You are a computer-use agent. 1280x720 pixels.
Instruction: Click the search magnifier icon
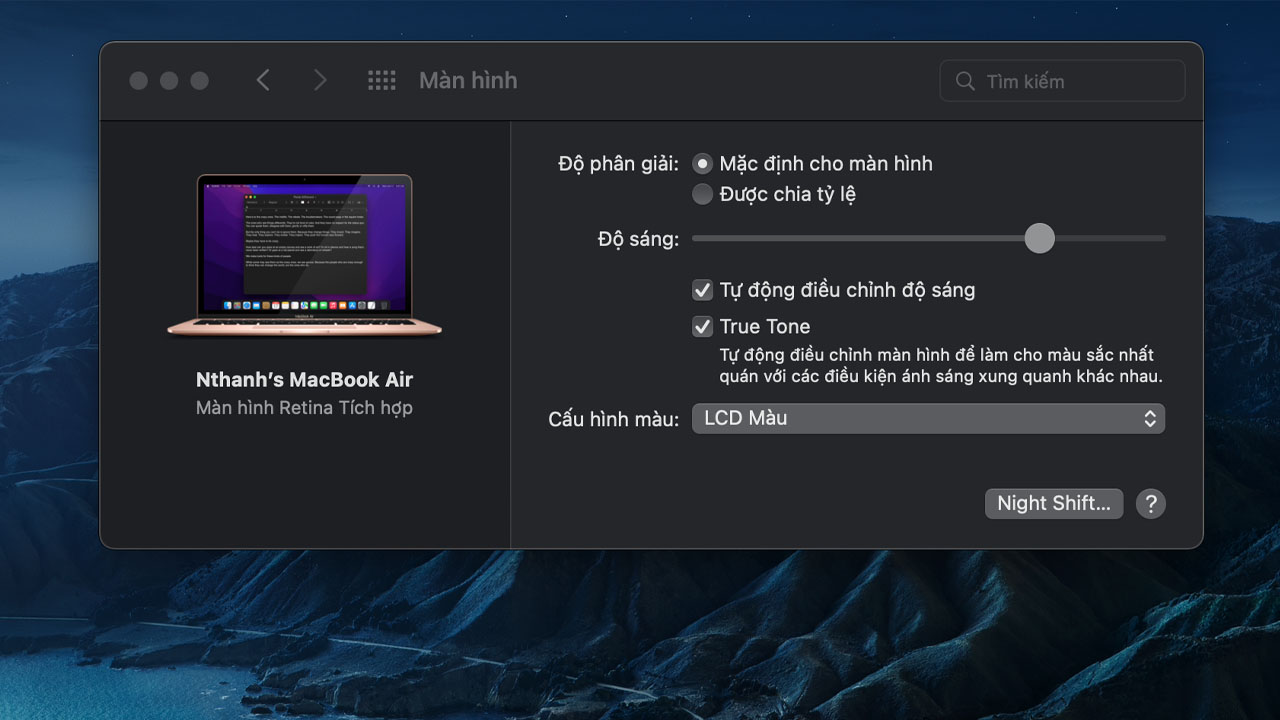tap(965, 81)
